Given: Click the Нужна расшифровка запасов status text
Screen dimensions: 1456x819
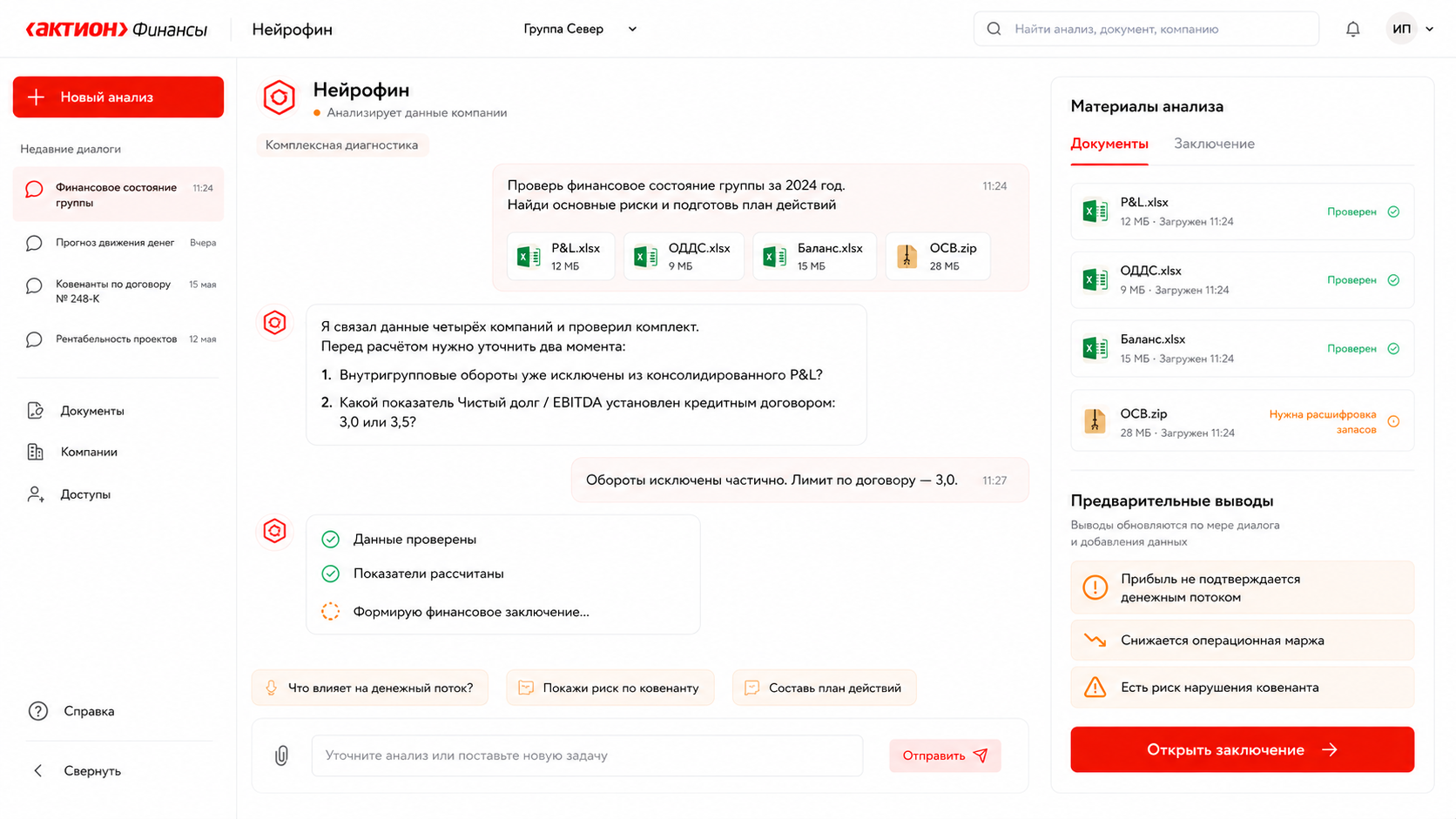Looking at the screenshot, I should tap(1323, 422).
